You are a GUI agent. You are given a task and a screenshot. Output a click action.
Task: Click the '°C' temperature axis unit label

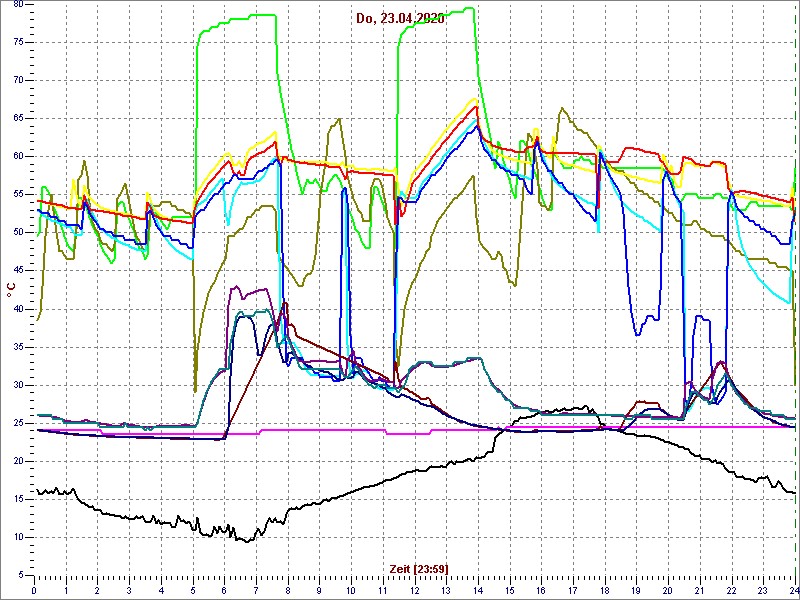11,292
